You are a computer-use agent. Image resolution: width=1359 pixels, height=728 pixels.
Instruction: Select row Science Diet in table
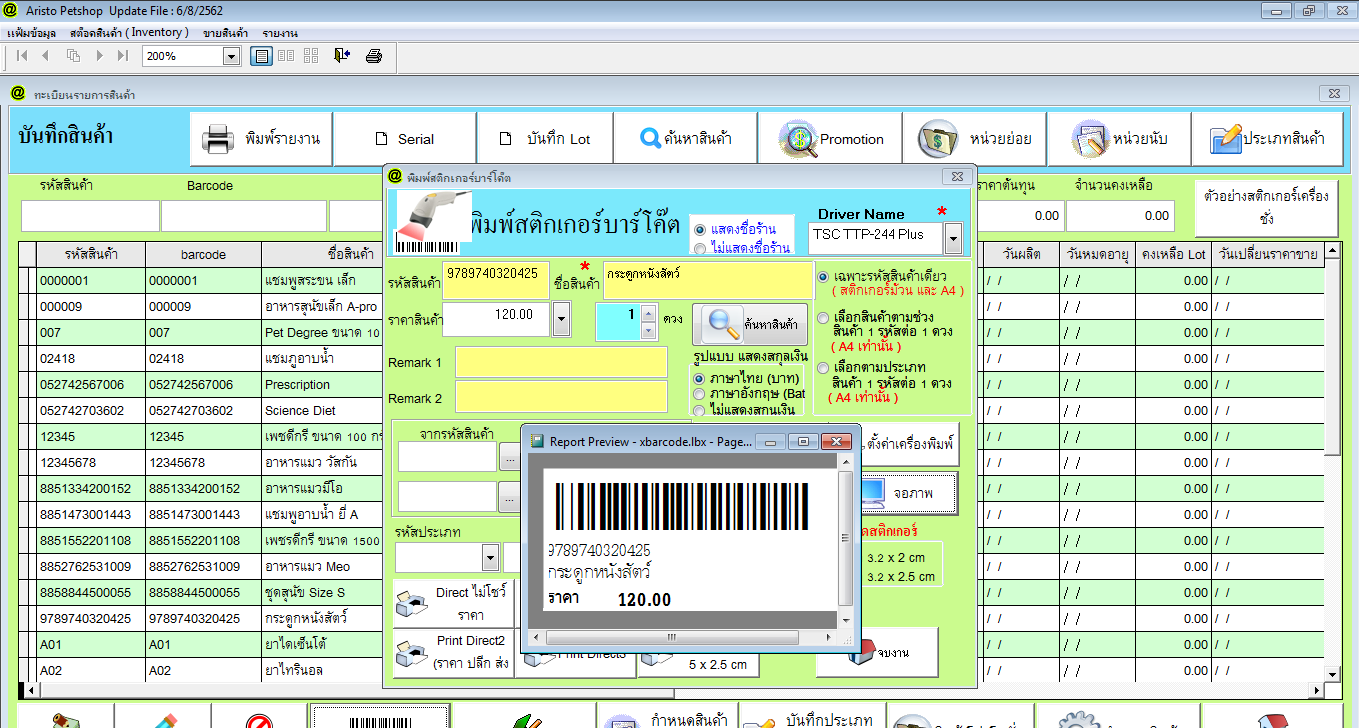point(200,410)
